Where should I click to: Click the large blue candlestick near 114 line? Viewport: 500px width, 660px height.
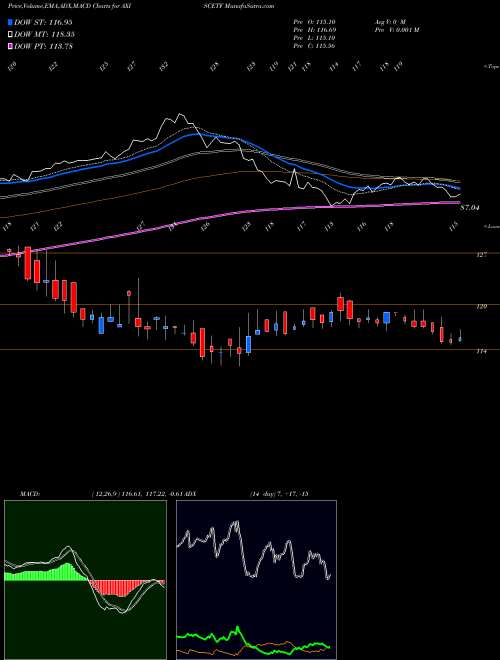click(248, 344)
